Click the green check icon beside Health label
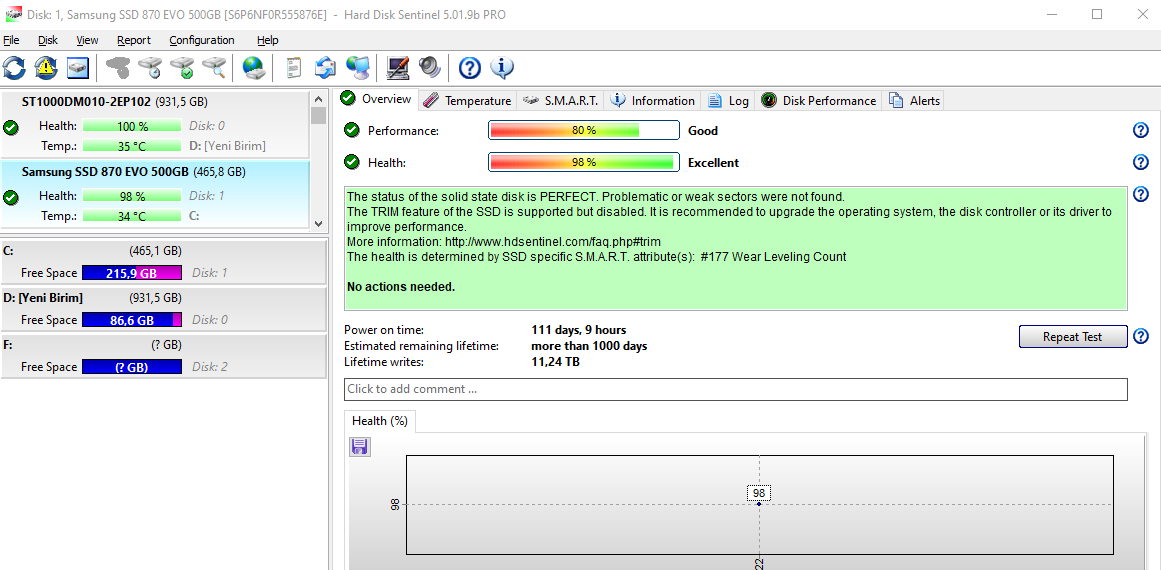The image size is (1161, 570). pyautogui.click(x=352, y=162)
